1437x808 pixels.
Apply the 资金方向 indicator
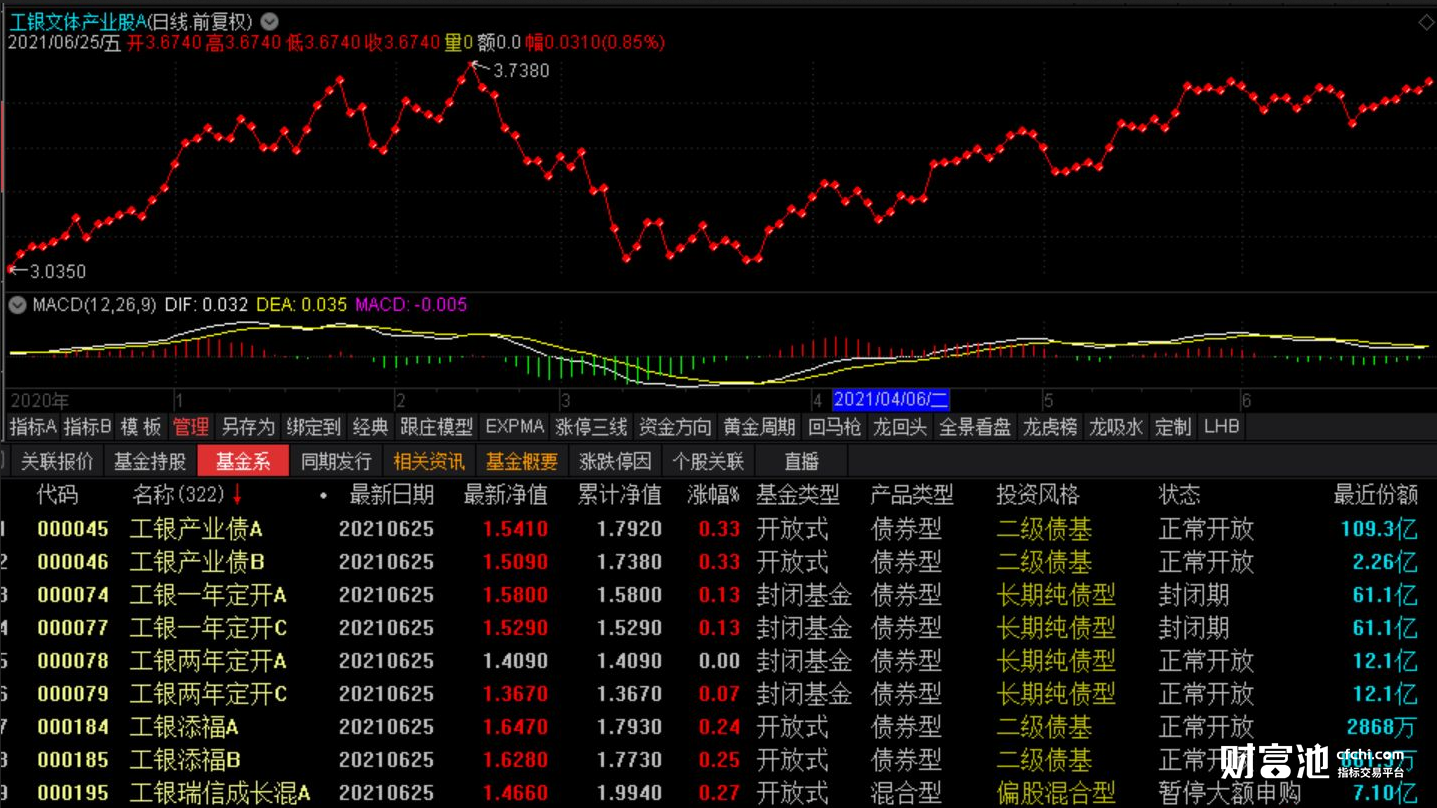[675, 427]
